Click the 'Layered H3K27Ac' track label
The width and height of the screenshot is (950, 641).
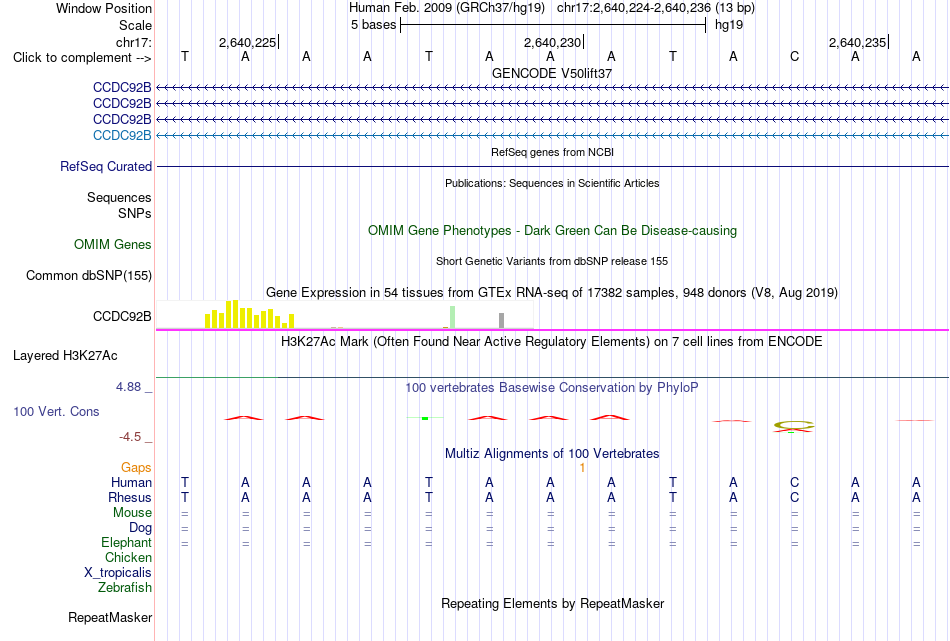[65, 356]
